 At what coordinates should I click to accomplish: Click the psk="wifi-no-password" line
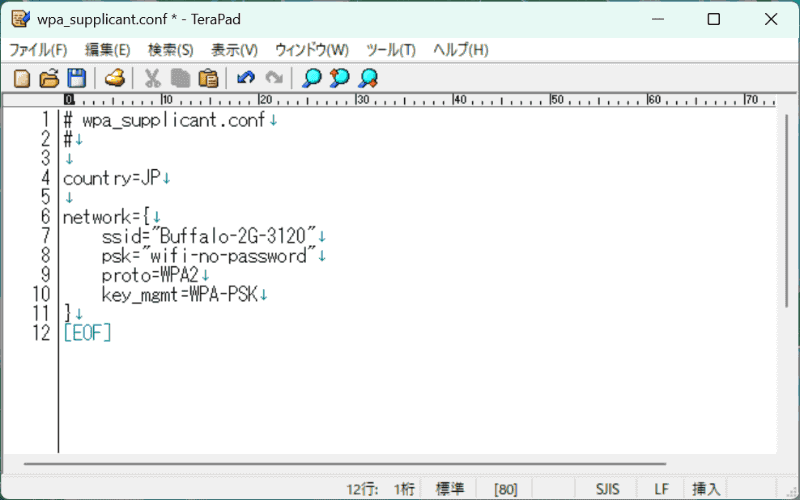point(209,256)
